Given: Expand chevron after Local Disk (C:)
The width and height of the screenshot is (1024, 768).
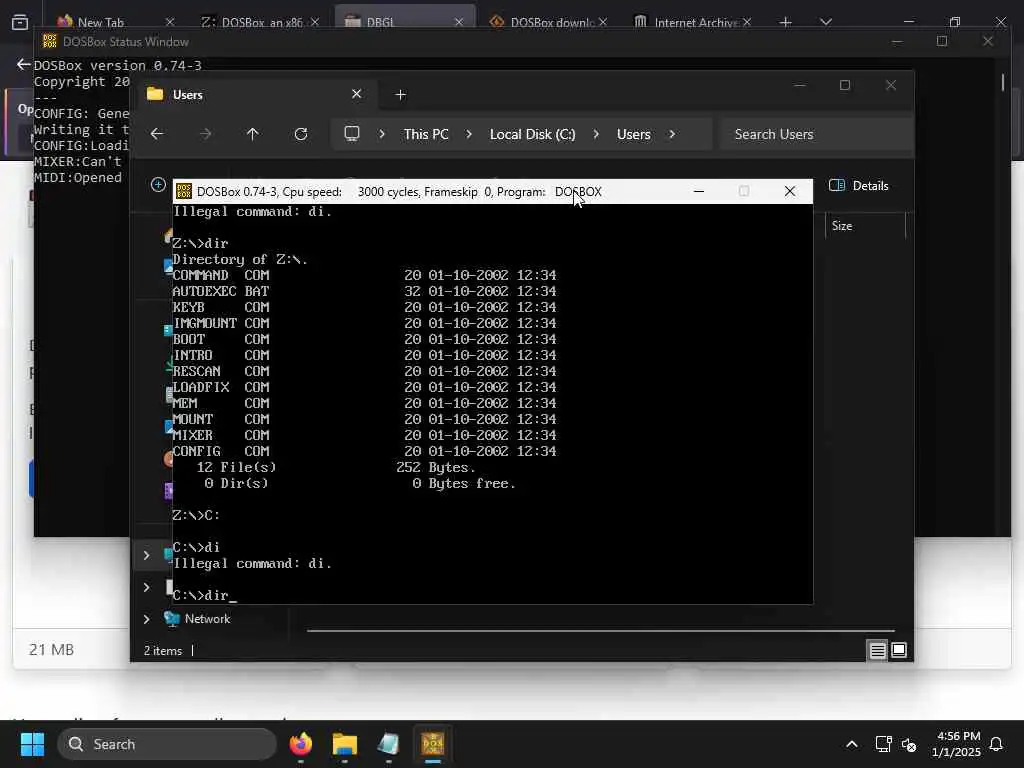Looking at the screenshot, I should coord(596,134).
